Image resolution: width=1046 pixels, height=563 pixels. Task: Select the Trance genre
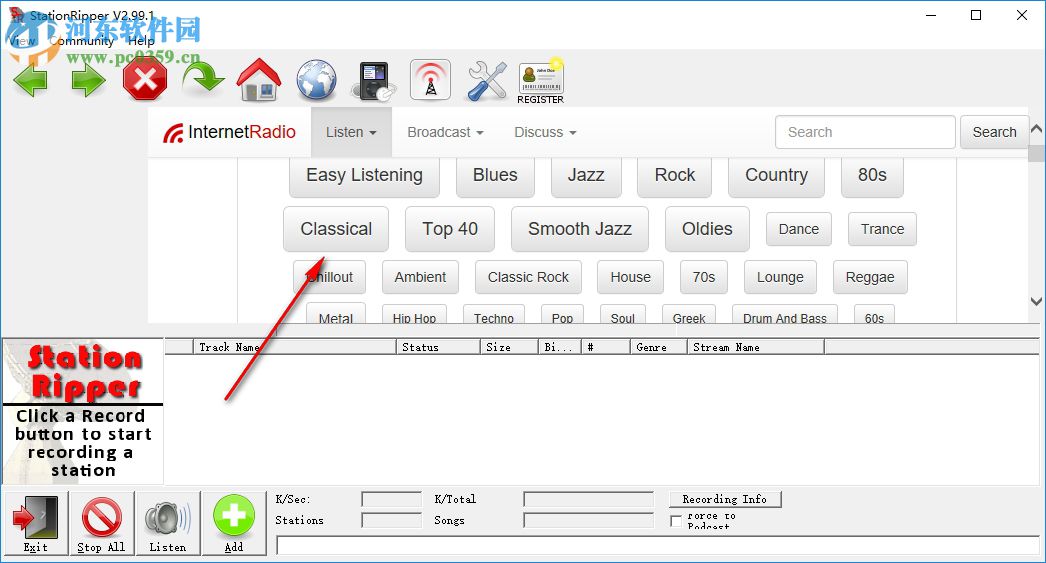click(x=882, y=229)
